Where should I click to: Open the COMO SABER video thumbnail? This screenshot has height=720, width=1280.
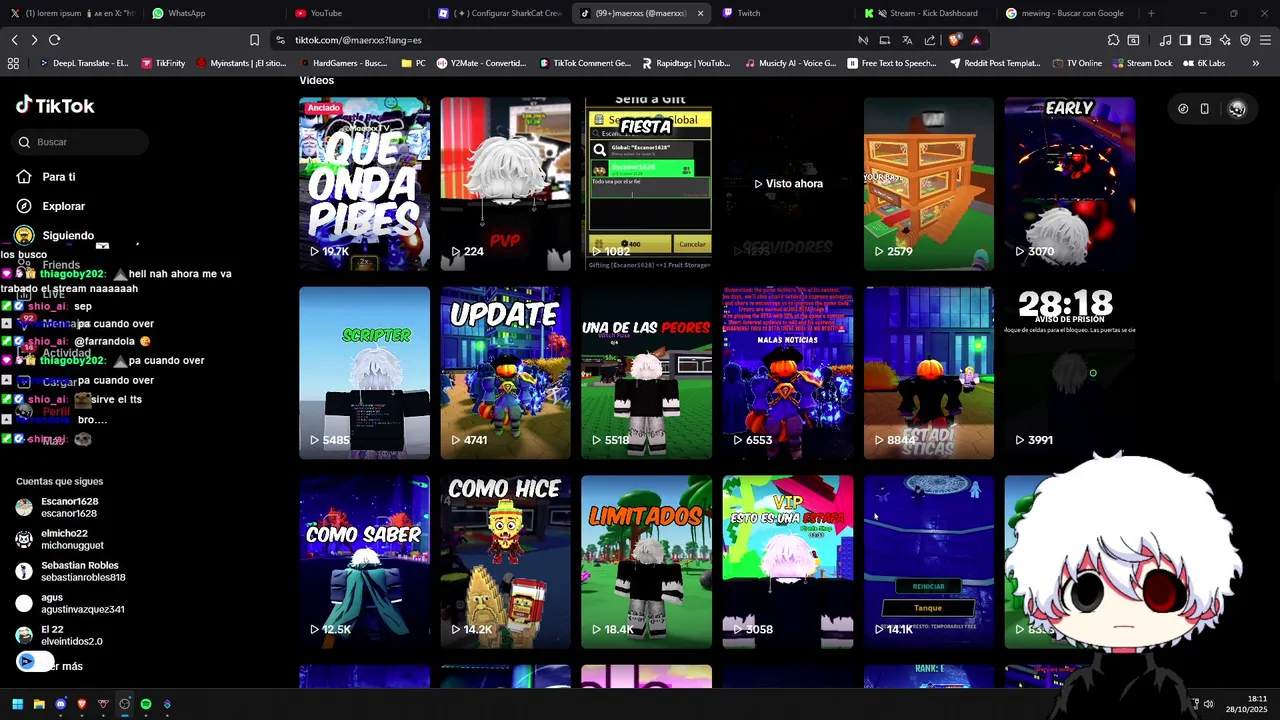point(364,562)
